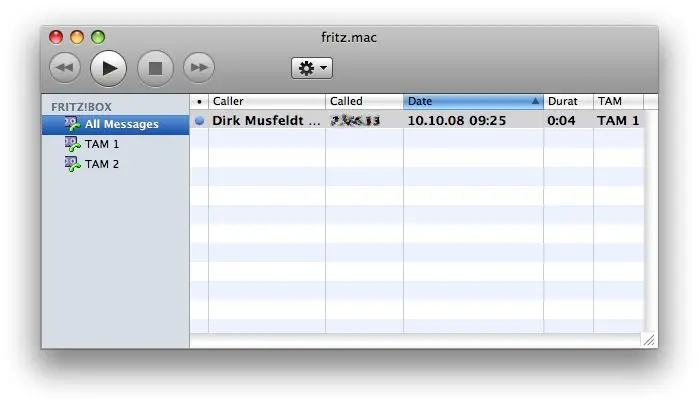The width and height of the screenshot is (699, 405).
Task: Click the TAM 1 sidebar icon
Action: [72, 144]
